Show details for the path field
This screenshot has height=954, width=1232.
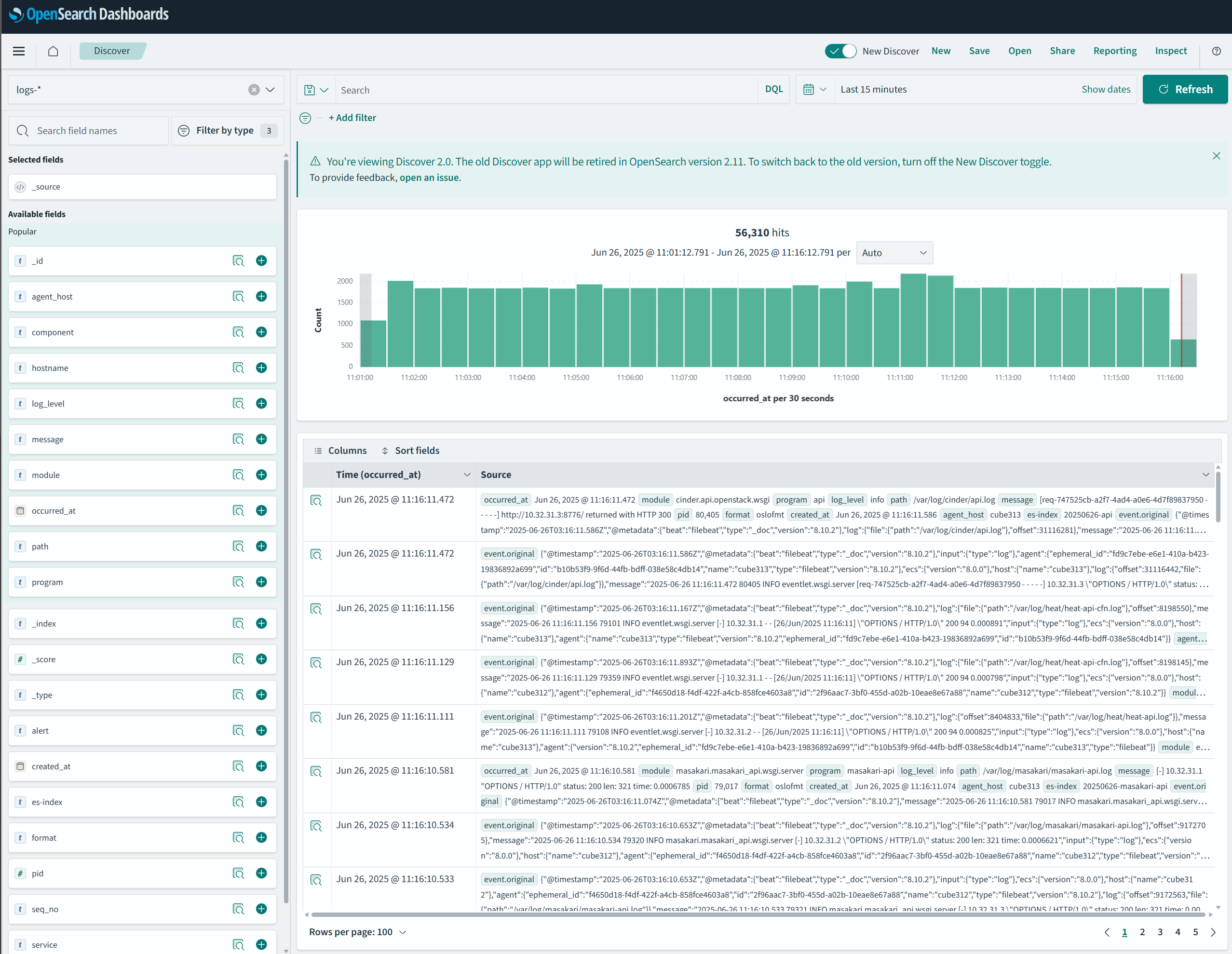click(x=238, y=546)
